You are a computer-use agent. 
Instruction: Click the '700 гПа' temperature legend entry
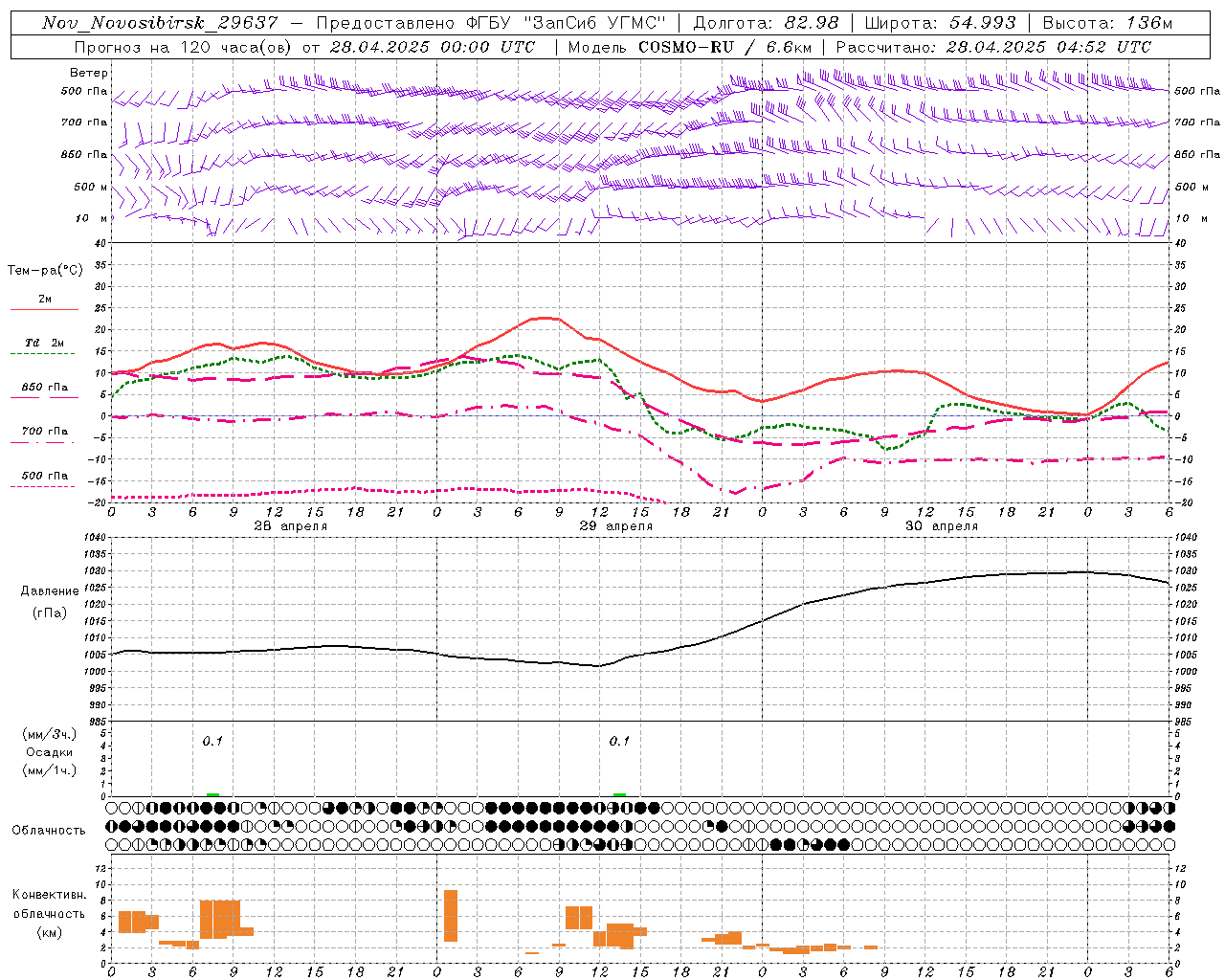point(44,432)
